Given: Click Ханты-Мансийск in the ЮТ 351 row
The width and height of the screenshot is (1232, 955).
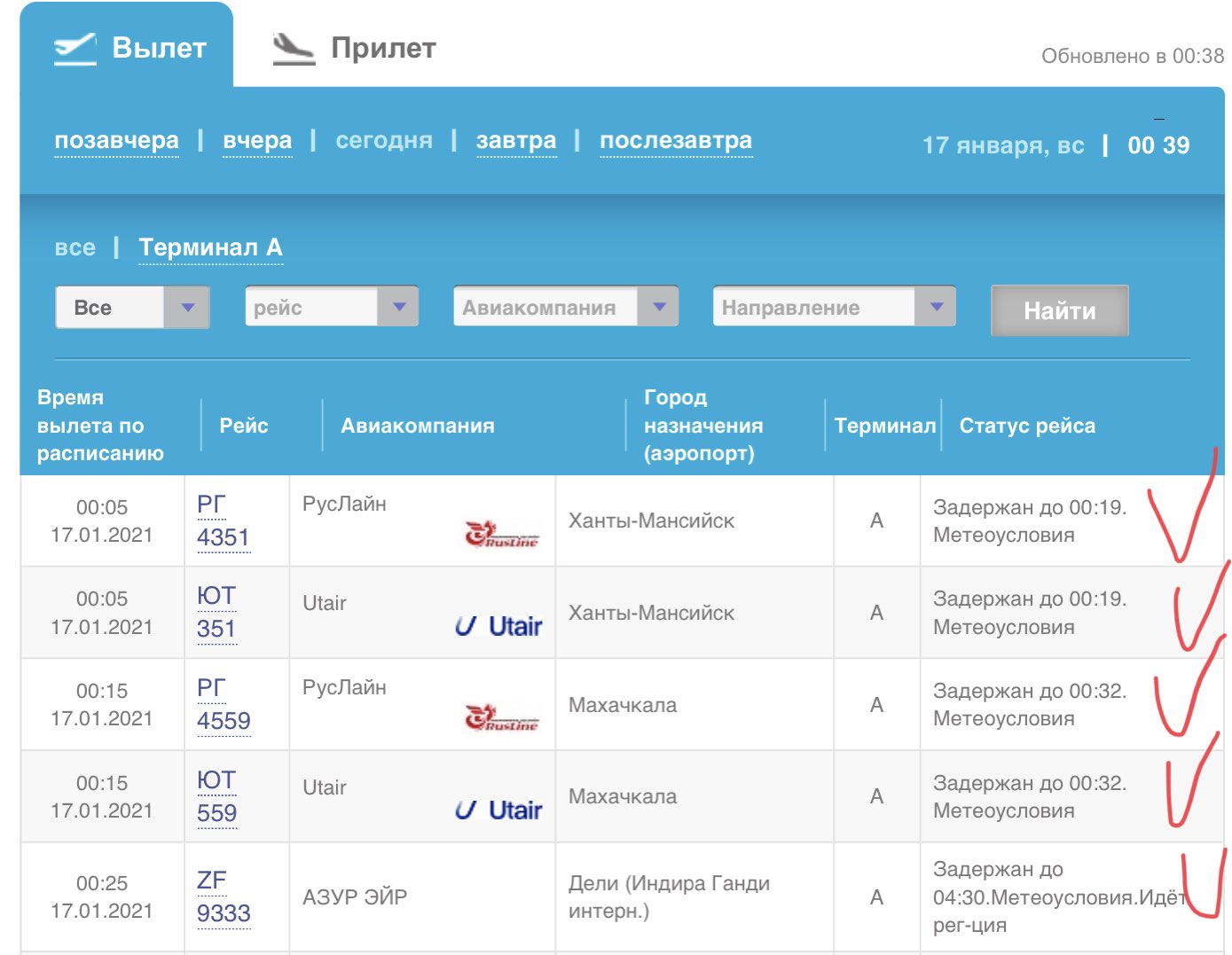Looking at the screenshot, I should point(651,613).
